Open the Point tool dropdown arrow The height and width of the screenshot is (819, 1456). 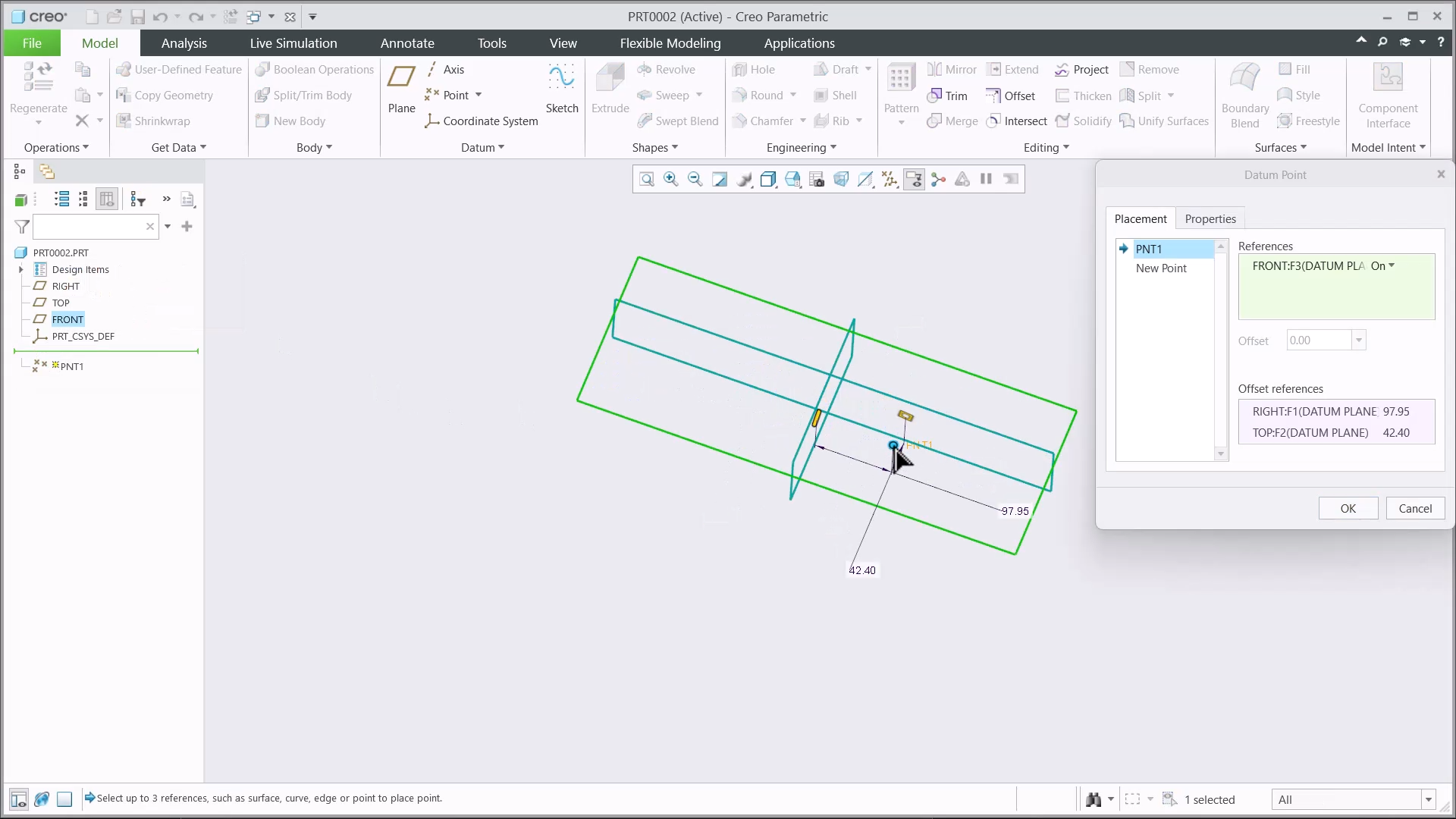click(x=479, y=96)
